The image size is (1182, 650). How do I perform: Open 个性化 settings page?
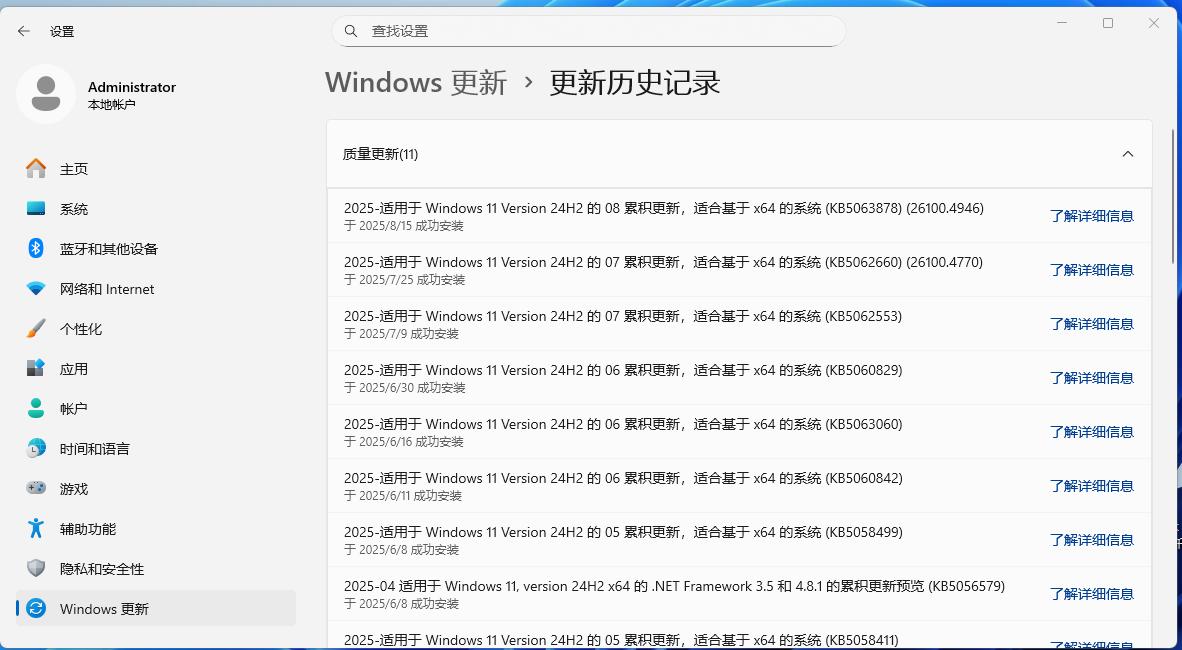pos(156,328)
